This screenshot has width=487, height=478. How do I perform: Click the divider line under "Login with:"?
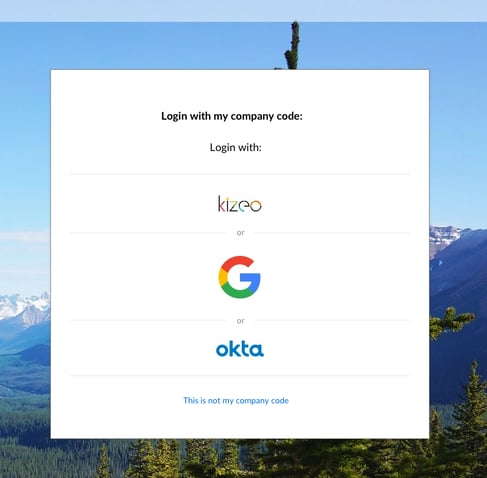(240, 174)
